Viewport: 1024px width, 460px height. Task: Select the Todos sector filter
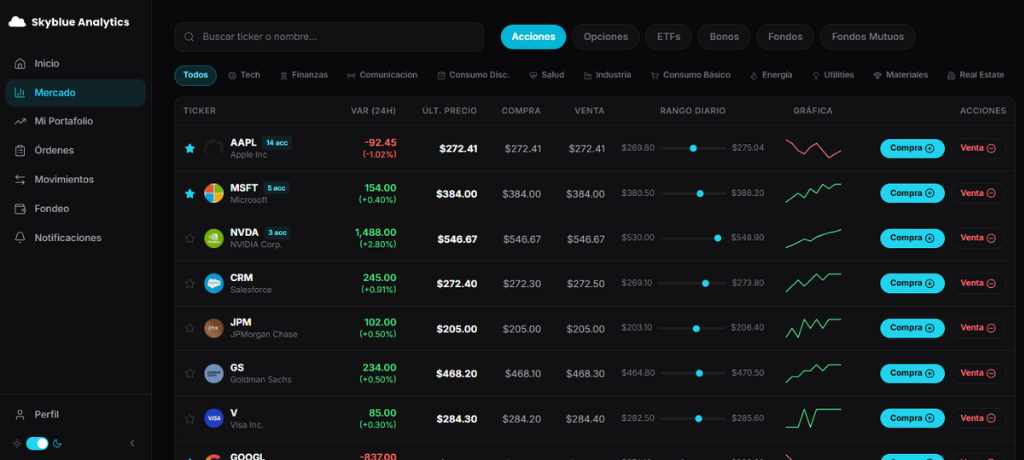point(195,75)
